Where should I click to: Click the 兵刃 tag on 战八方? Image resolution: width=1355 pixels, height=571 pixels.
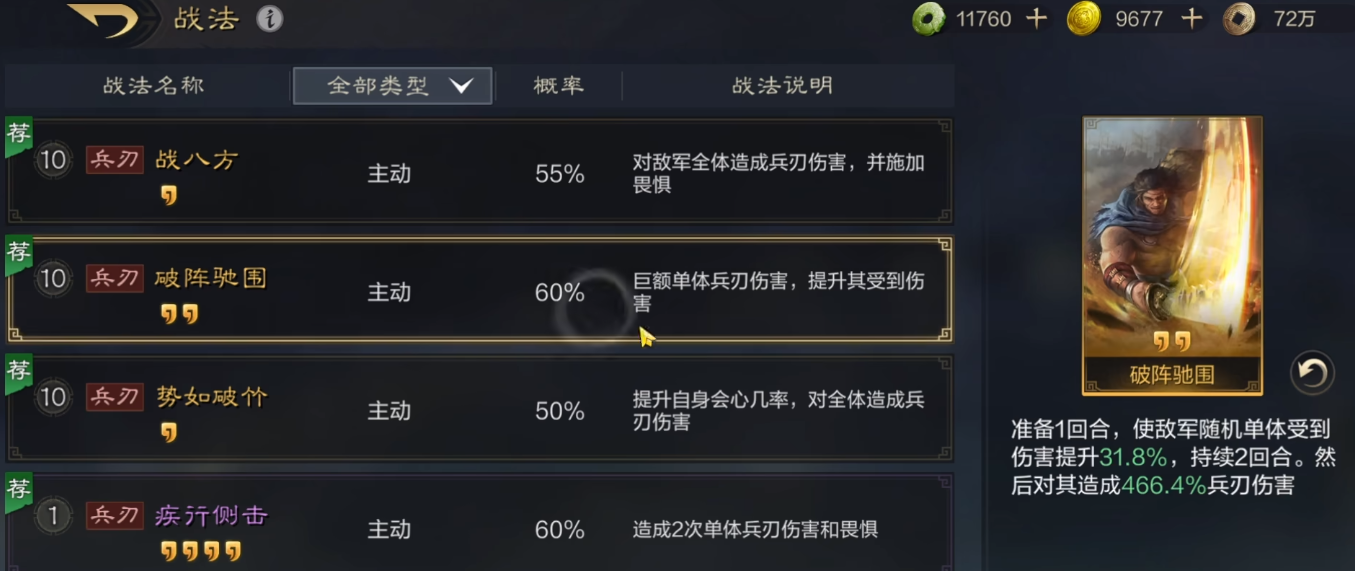pyautogui.click(x=114, y=160)
